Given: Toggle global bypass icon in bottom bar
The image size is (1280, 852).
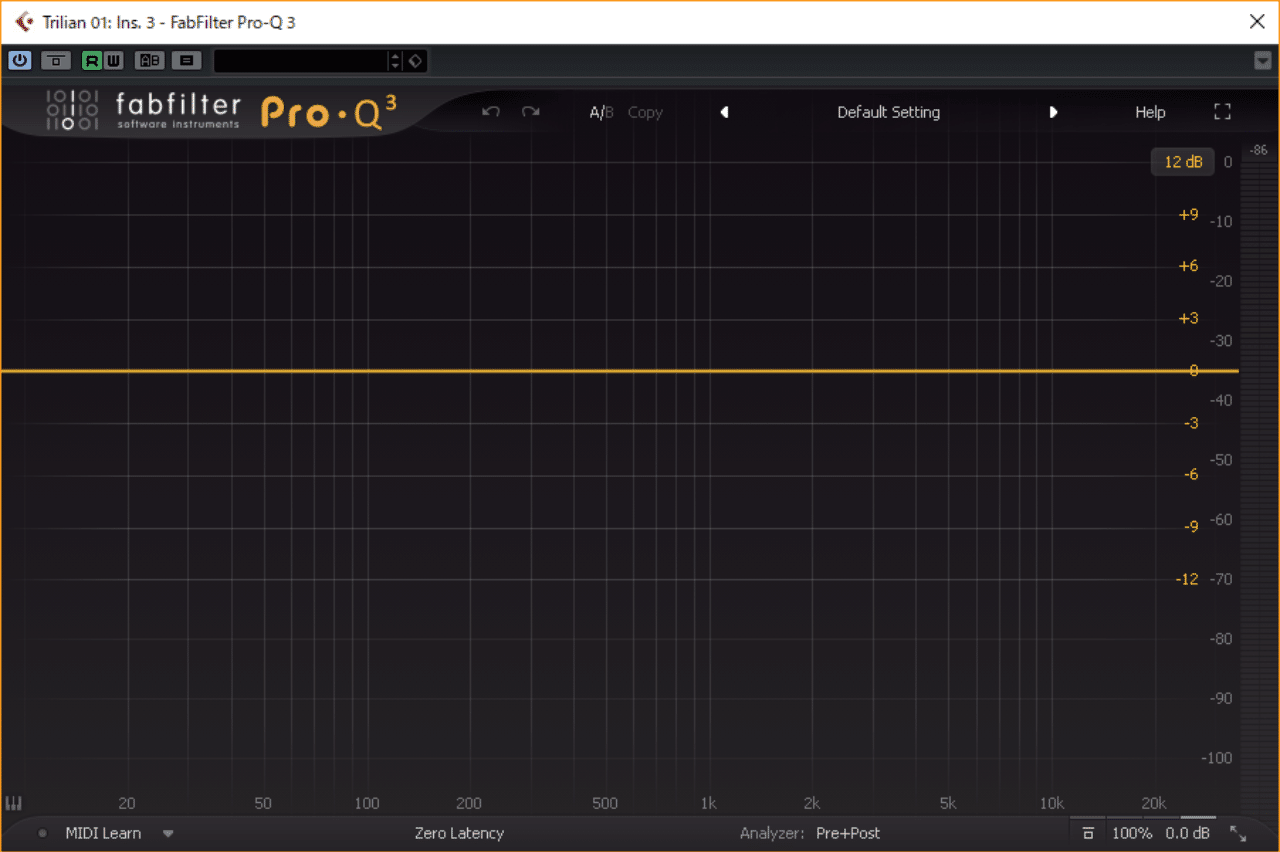Looking at the screenshot, I should 1088,833.
